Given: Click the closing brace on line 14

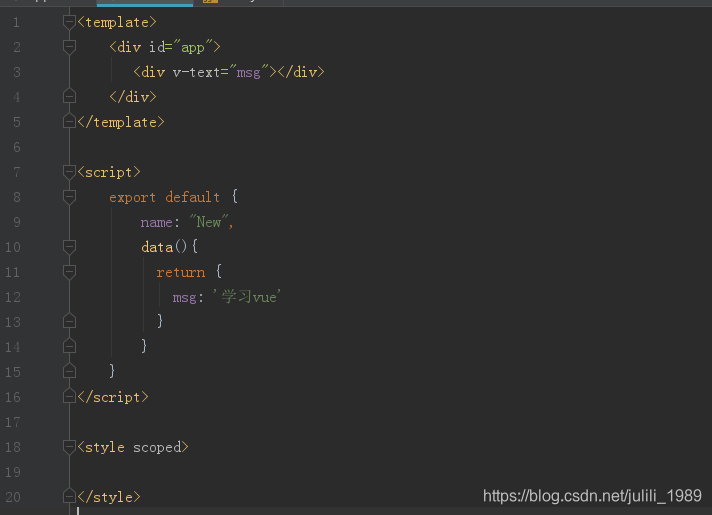Looking at the screenshot, I should click(144, 347).
